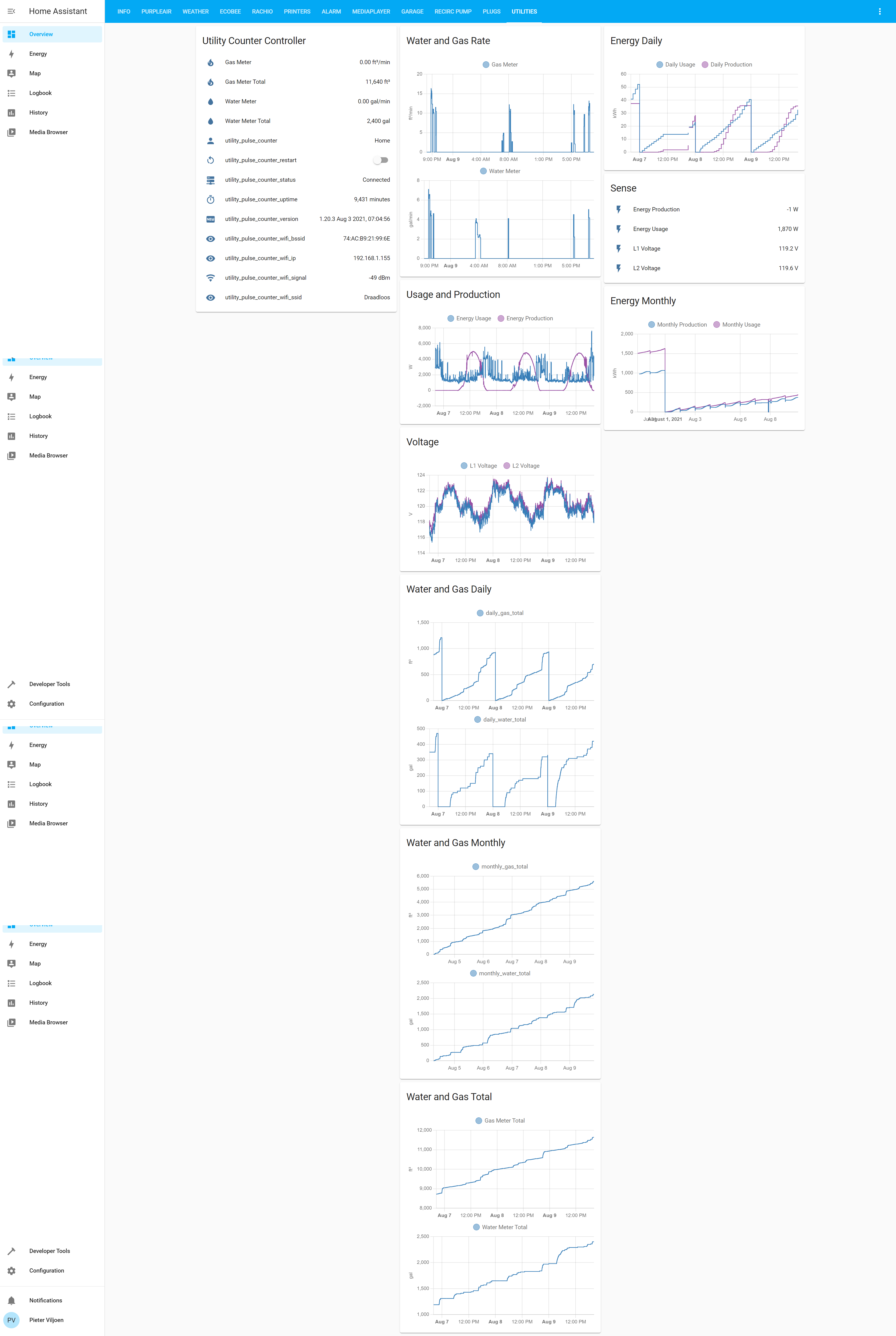Toggle the utility_pulse_counter_restart switch

pos(381,160)
